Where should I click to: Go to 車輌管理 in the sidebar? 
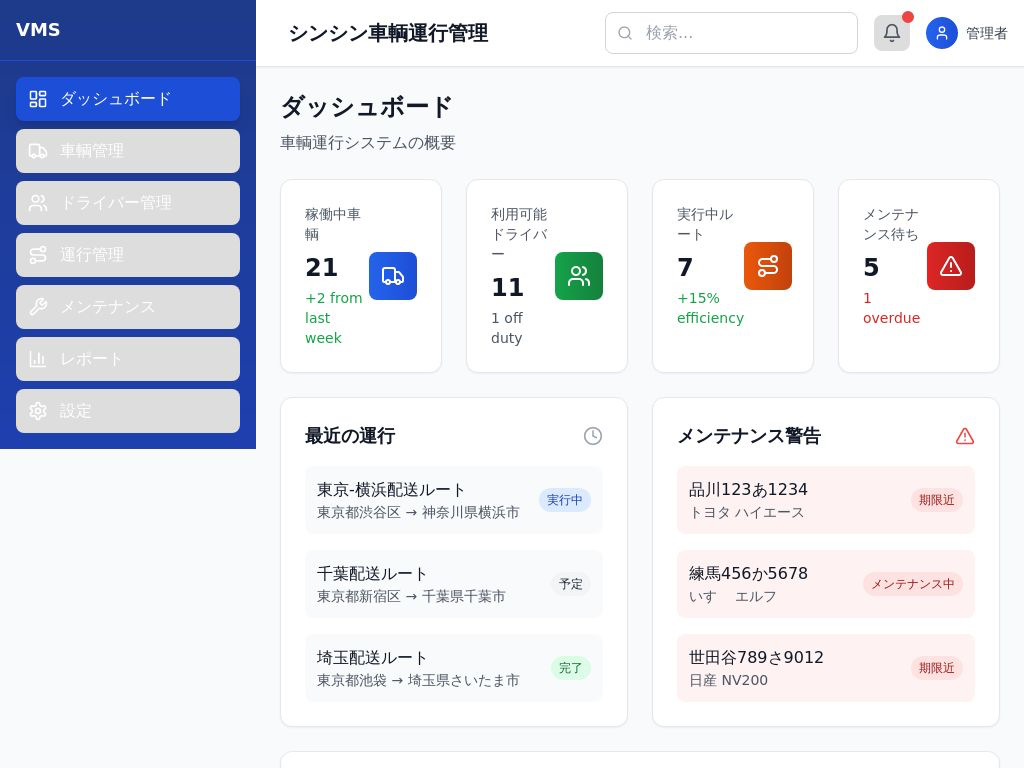pyautogui.click(x=128, y=151)
